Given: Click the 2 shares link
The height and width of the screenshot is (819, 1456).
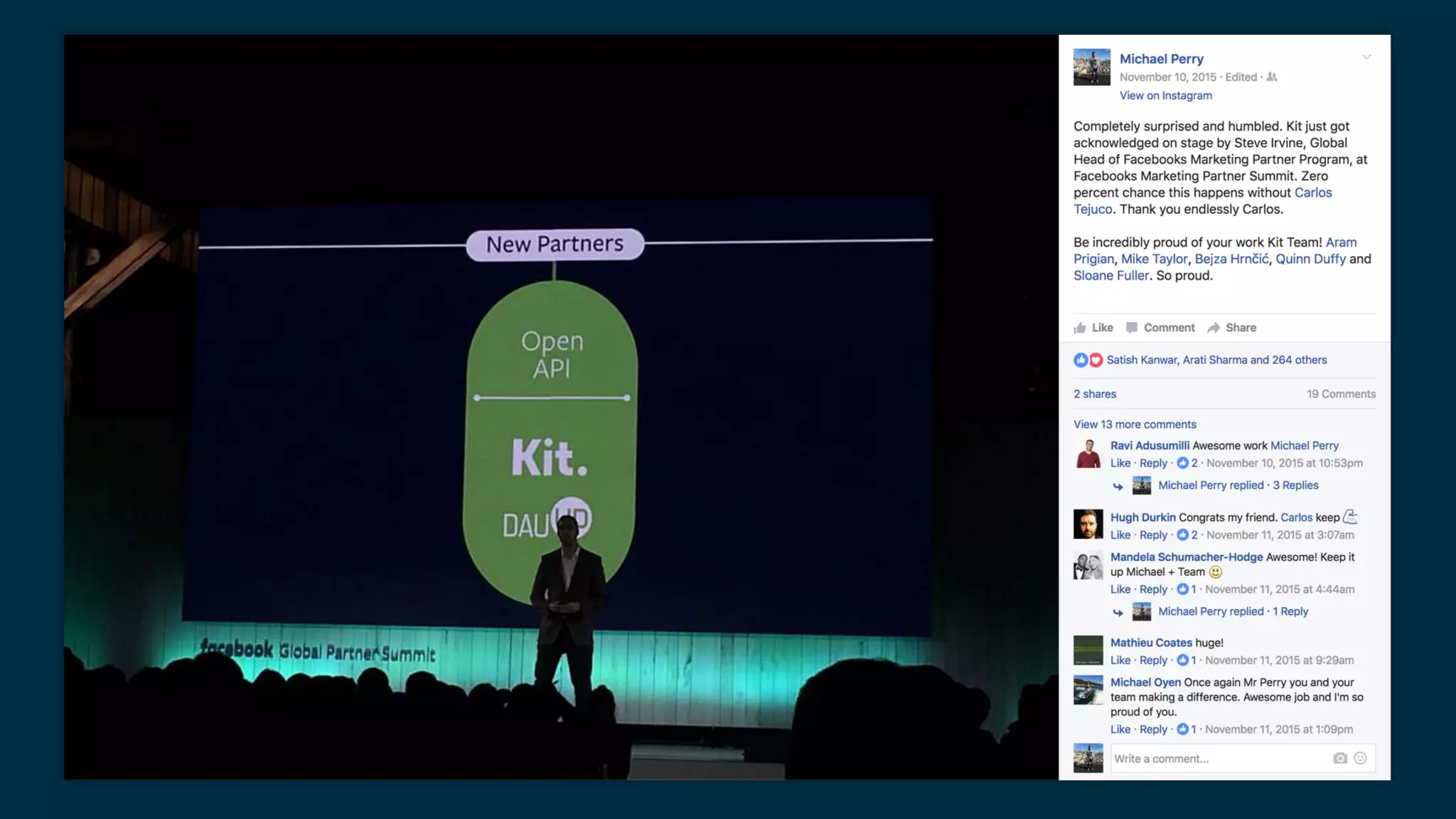Looking at the screenshot, I should pos(1094,394).
